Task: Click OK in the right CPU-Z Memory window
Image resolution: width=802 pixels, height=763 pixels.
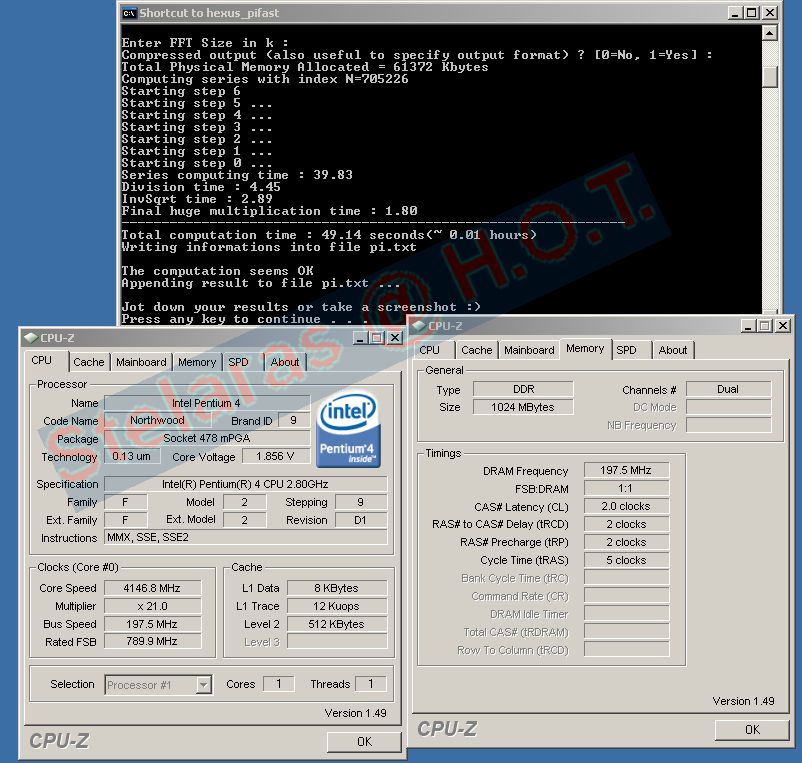Action: 752,730
